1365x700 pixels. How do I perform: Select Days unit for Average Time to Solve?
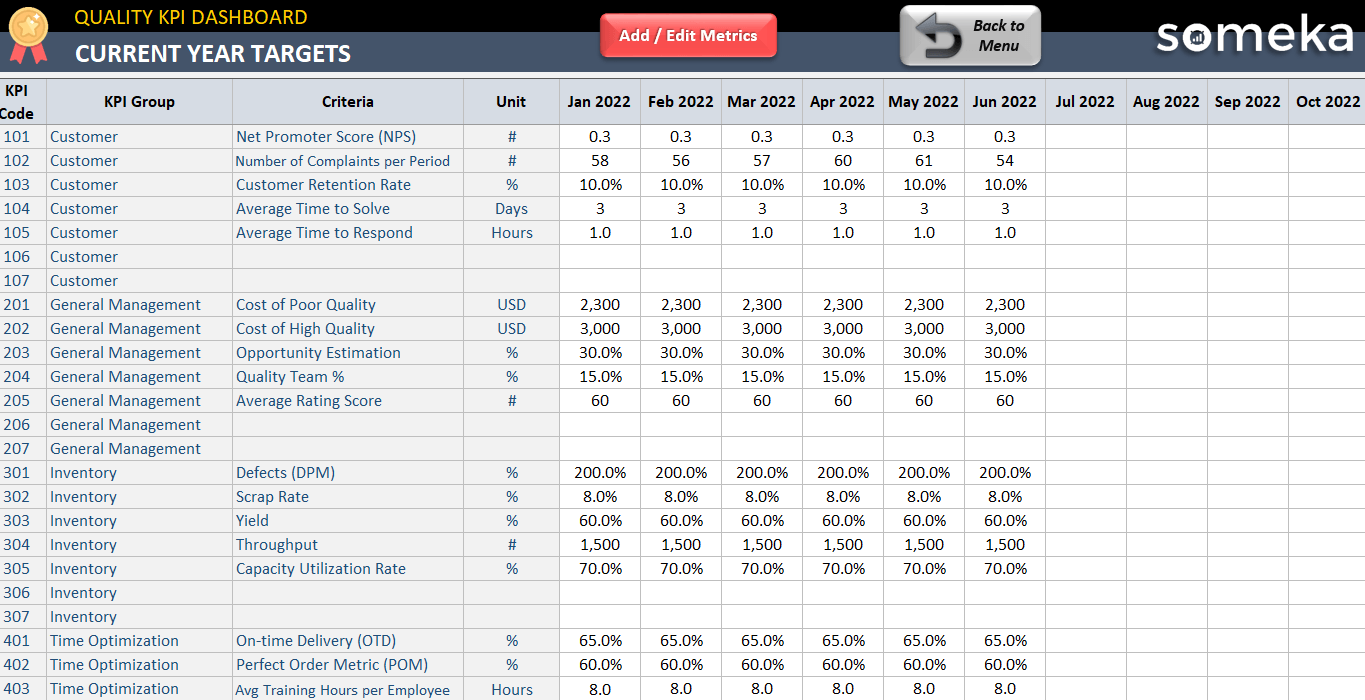511,209
